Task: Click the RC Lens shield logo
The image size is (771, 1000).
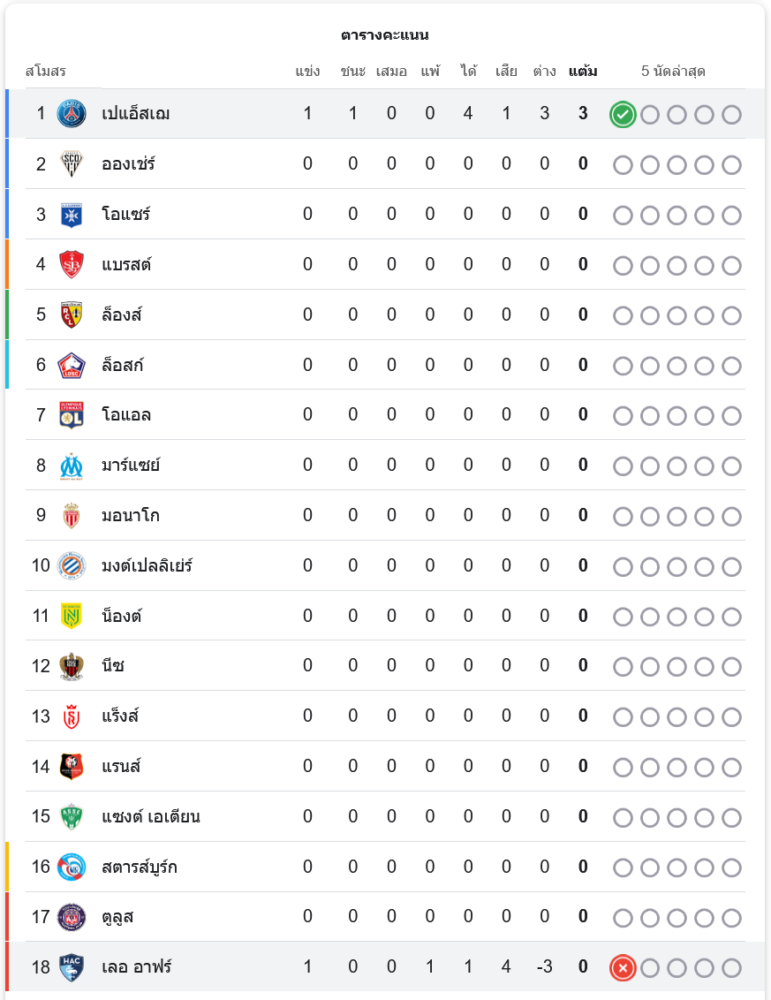Action: [71, 315]
